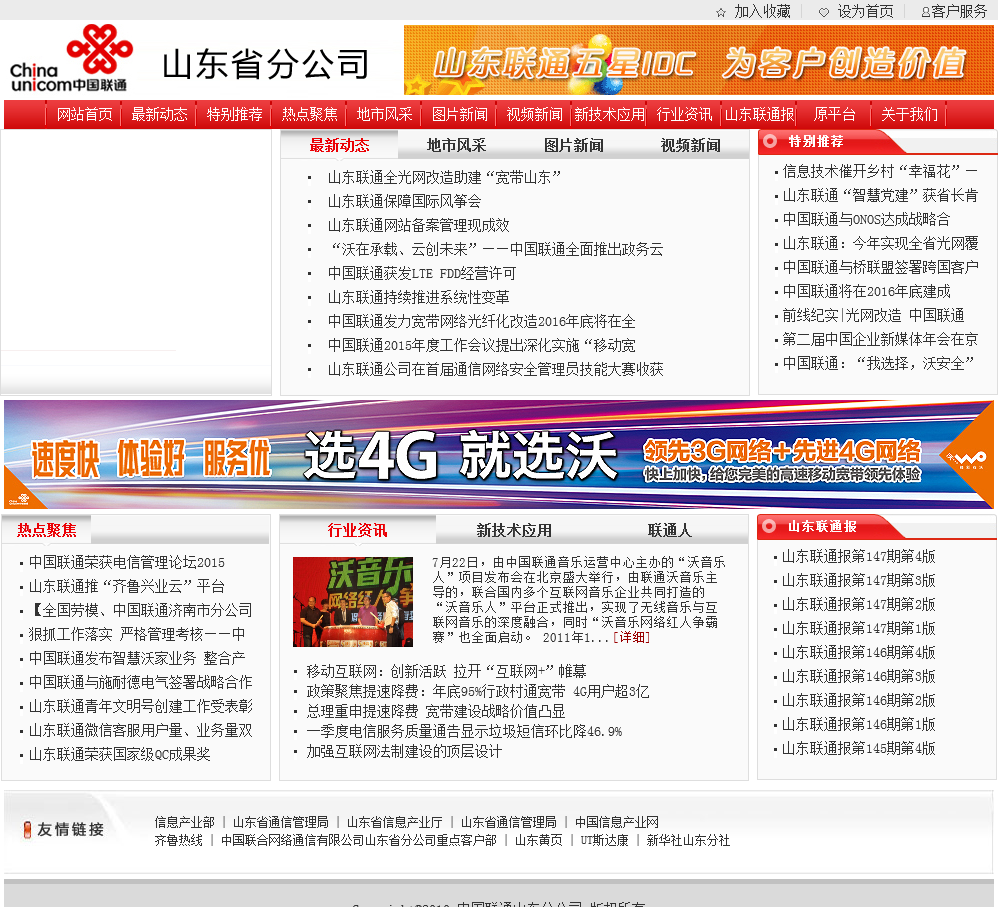Go to 特别推荐 in the navigation bar
Viewport: 998px width, 907px height.
[234, 115]
